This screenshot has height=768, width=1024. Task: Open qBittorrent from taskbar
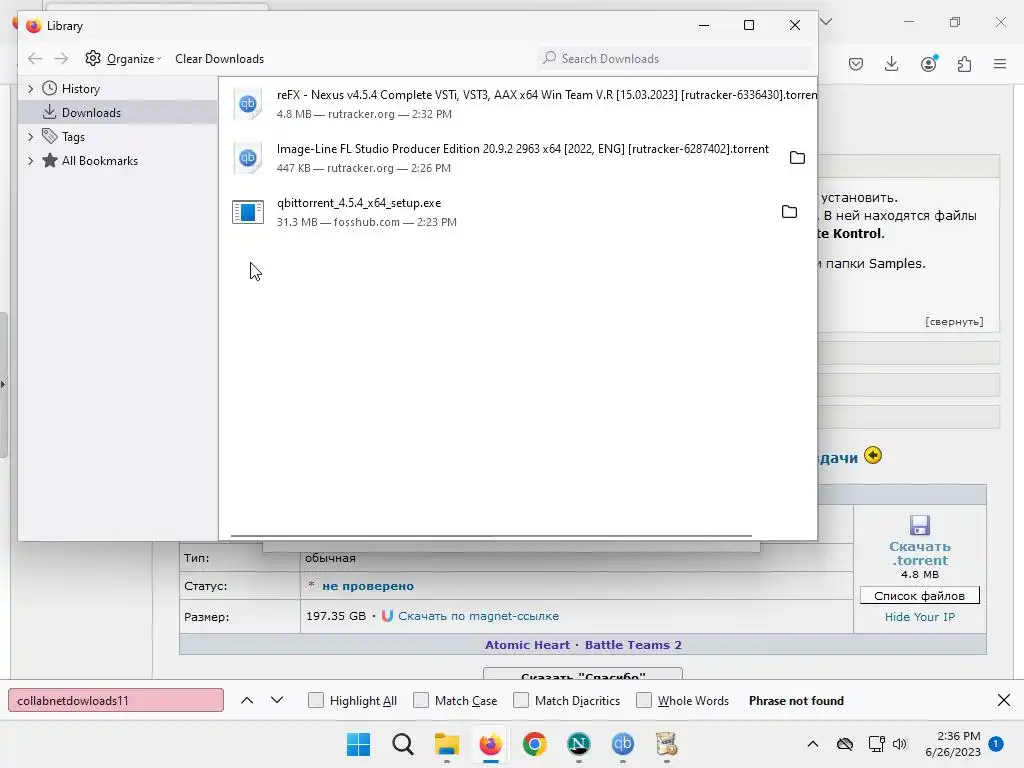622,744
